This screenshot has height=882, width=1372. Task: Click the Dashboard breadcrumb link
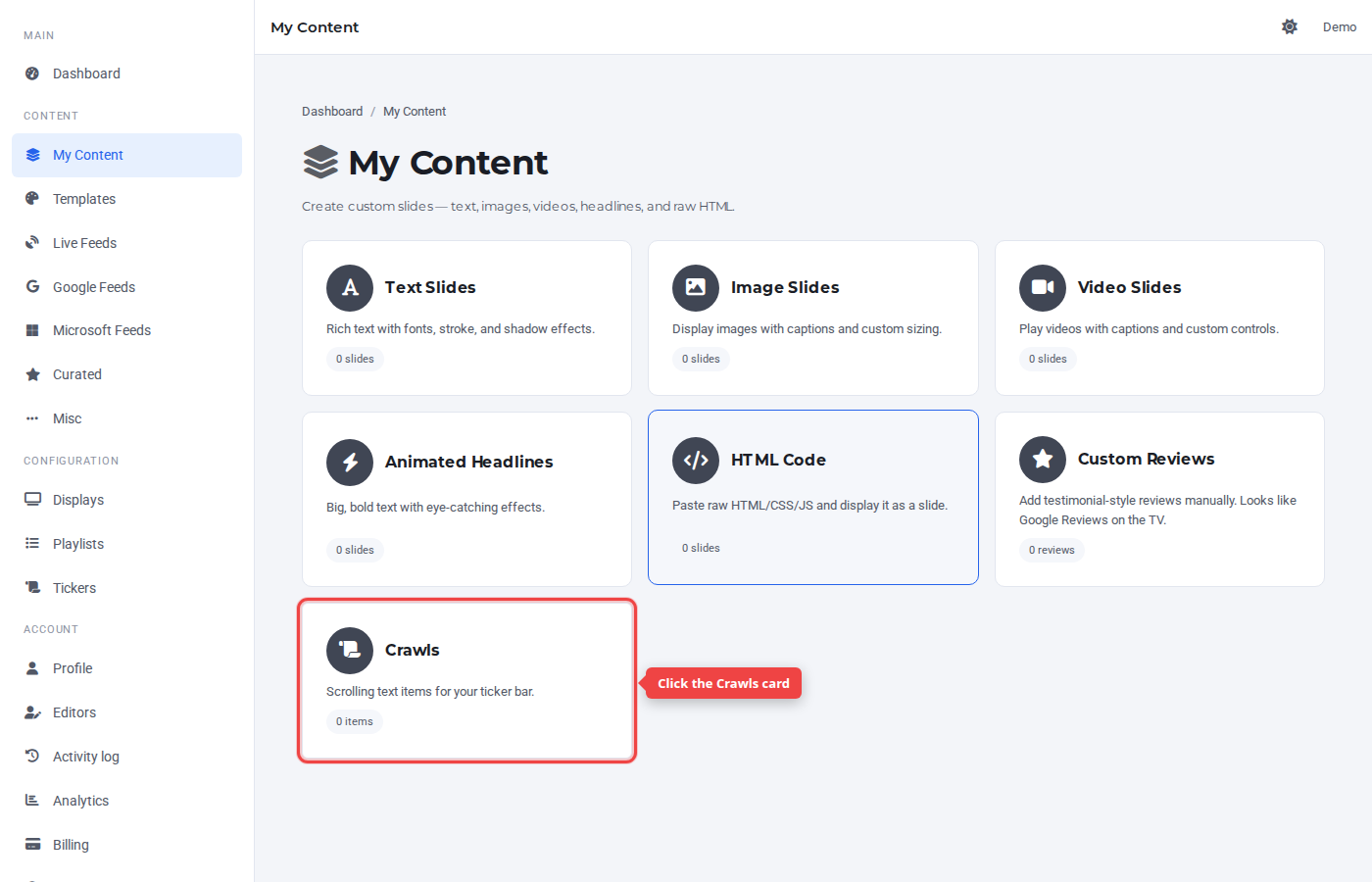[332, 112]
